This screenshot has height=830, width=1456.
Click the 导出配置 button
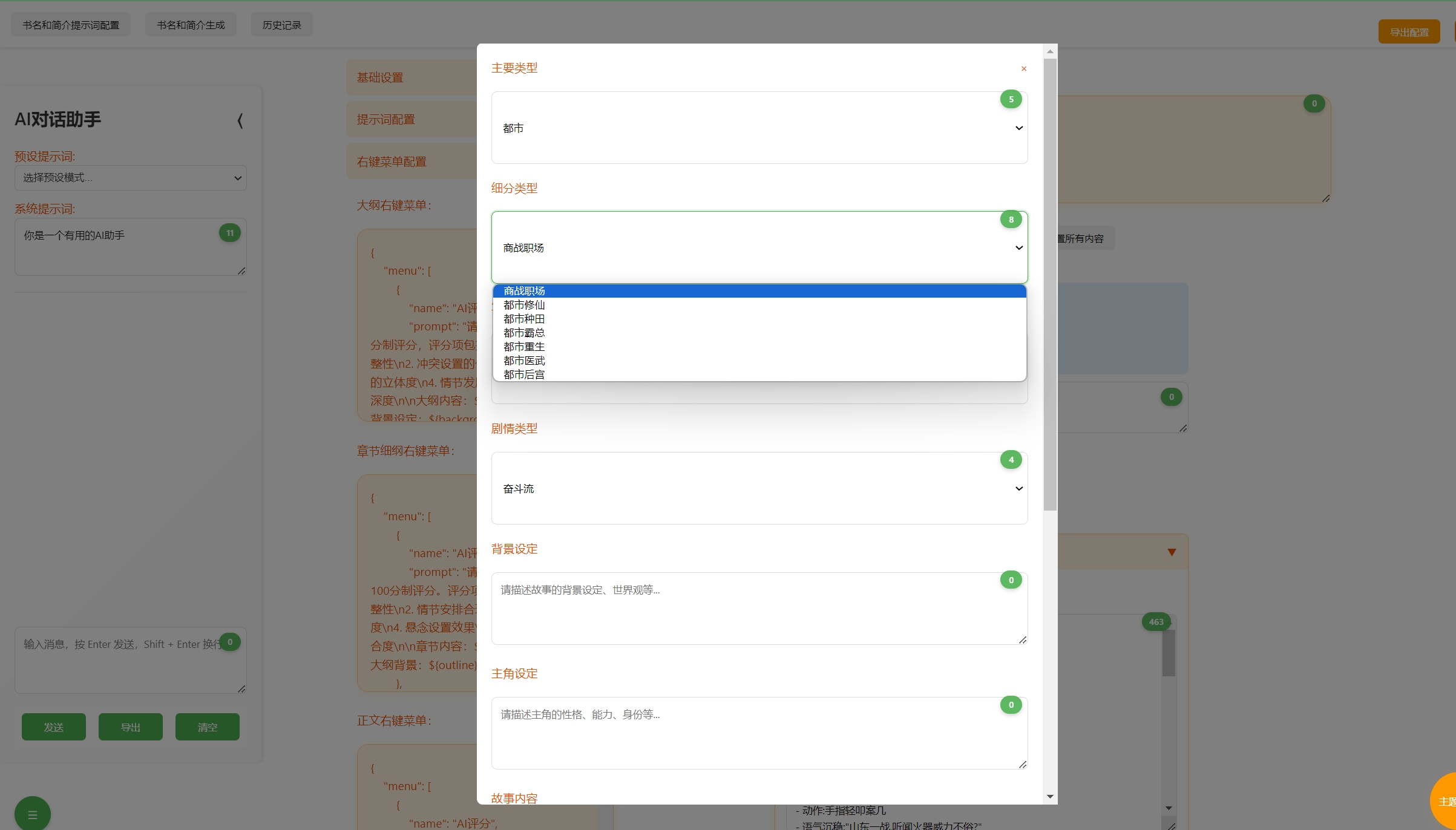(1408, 32)
